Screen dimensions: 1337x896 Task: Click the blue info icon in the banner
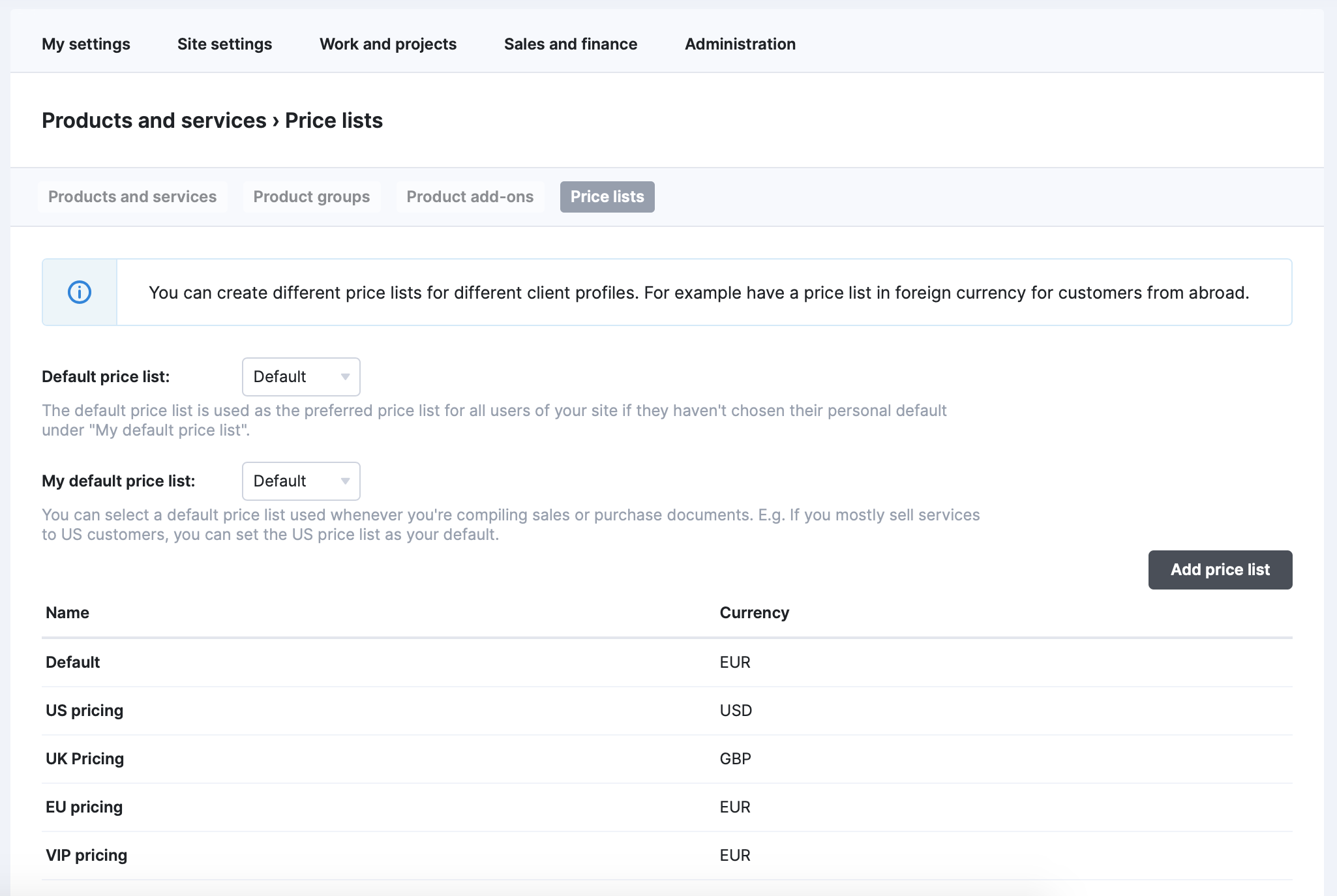(80, 292)
